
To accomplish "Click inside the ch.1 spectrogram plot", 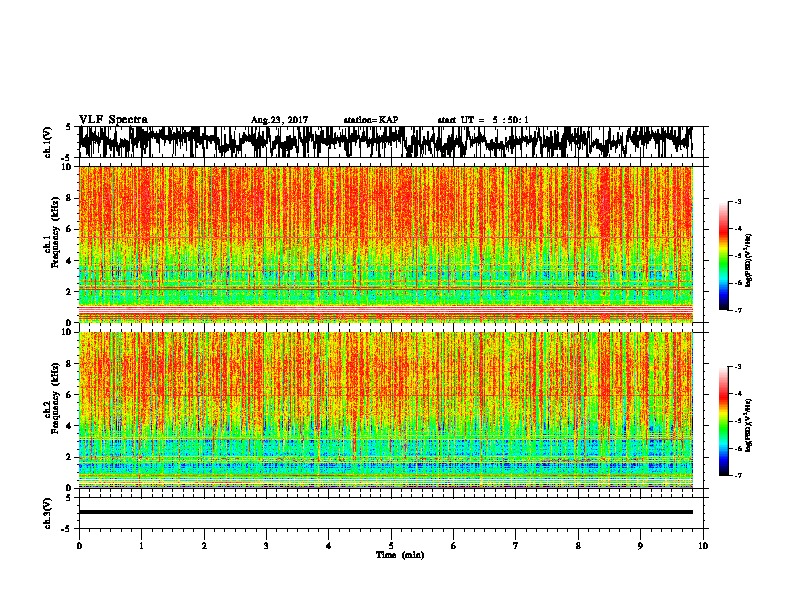I will pos(386,244).
